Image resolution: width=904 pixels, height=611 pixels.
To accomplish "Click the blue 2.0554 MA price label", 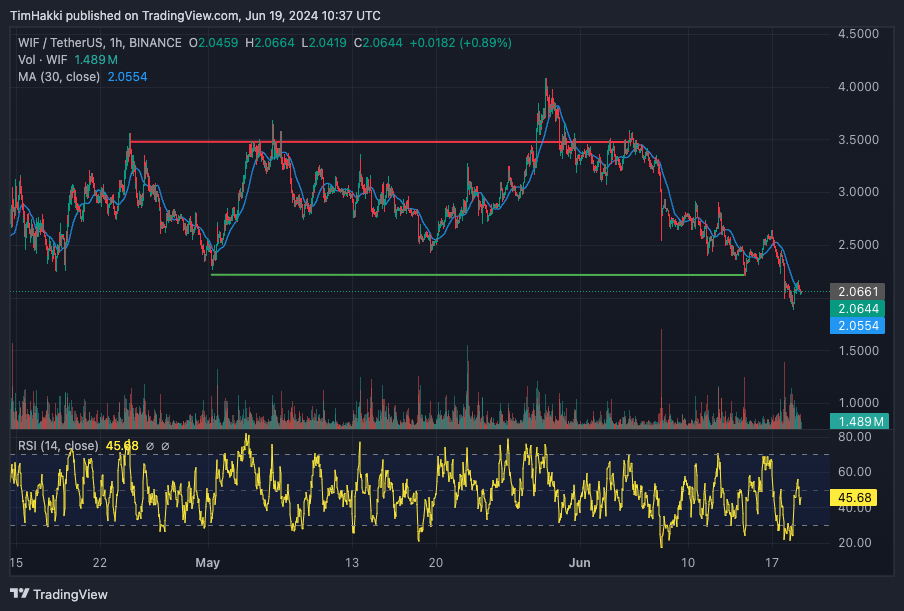I will 858,326.
